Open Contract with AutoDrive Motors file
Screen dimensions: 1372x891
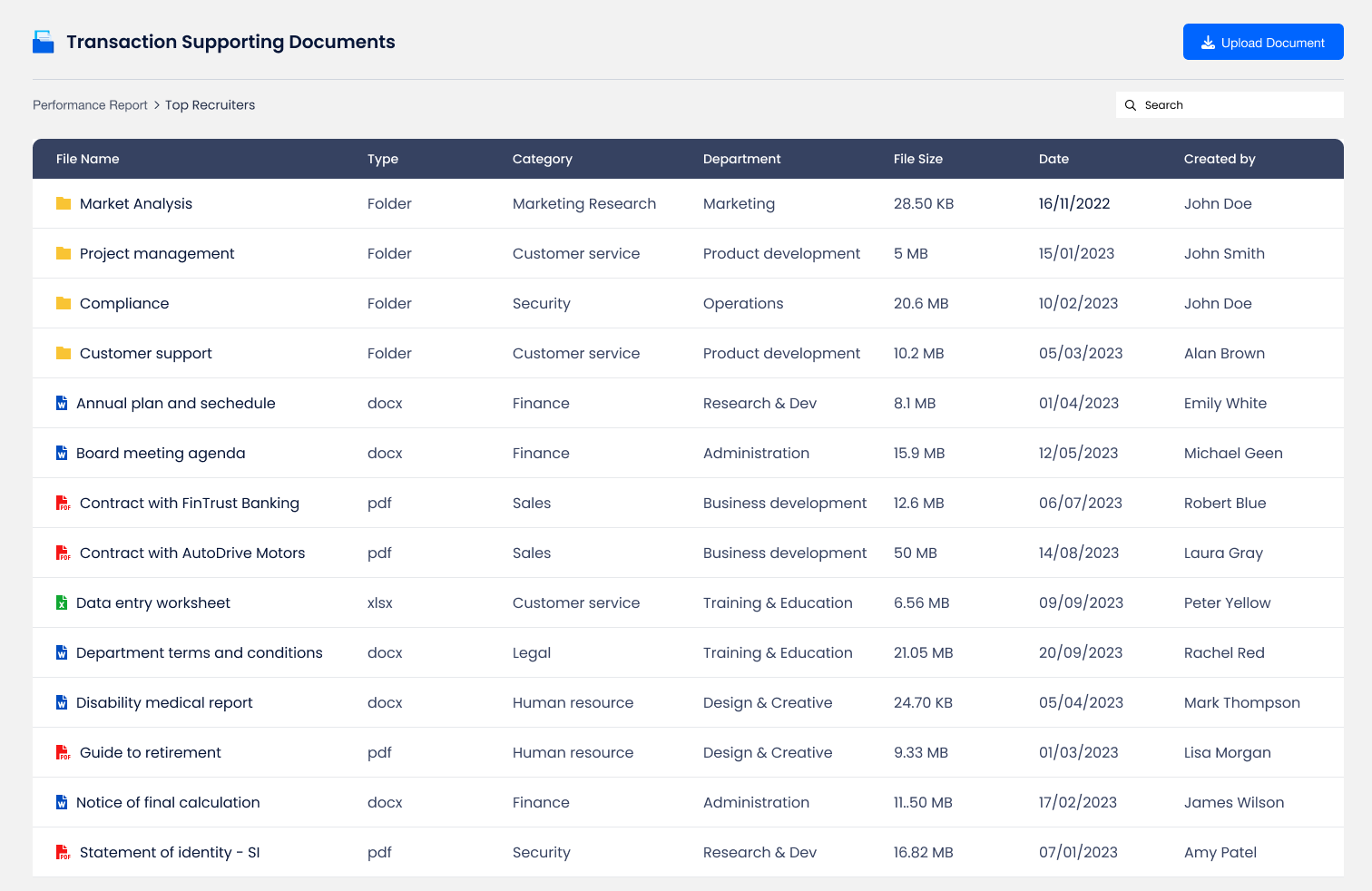tap(192, 553)
